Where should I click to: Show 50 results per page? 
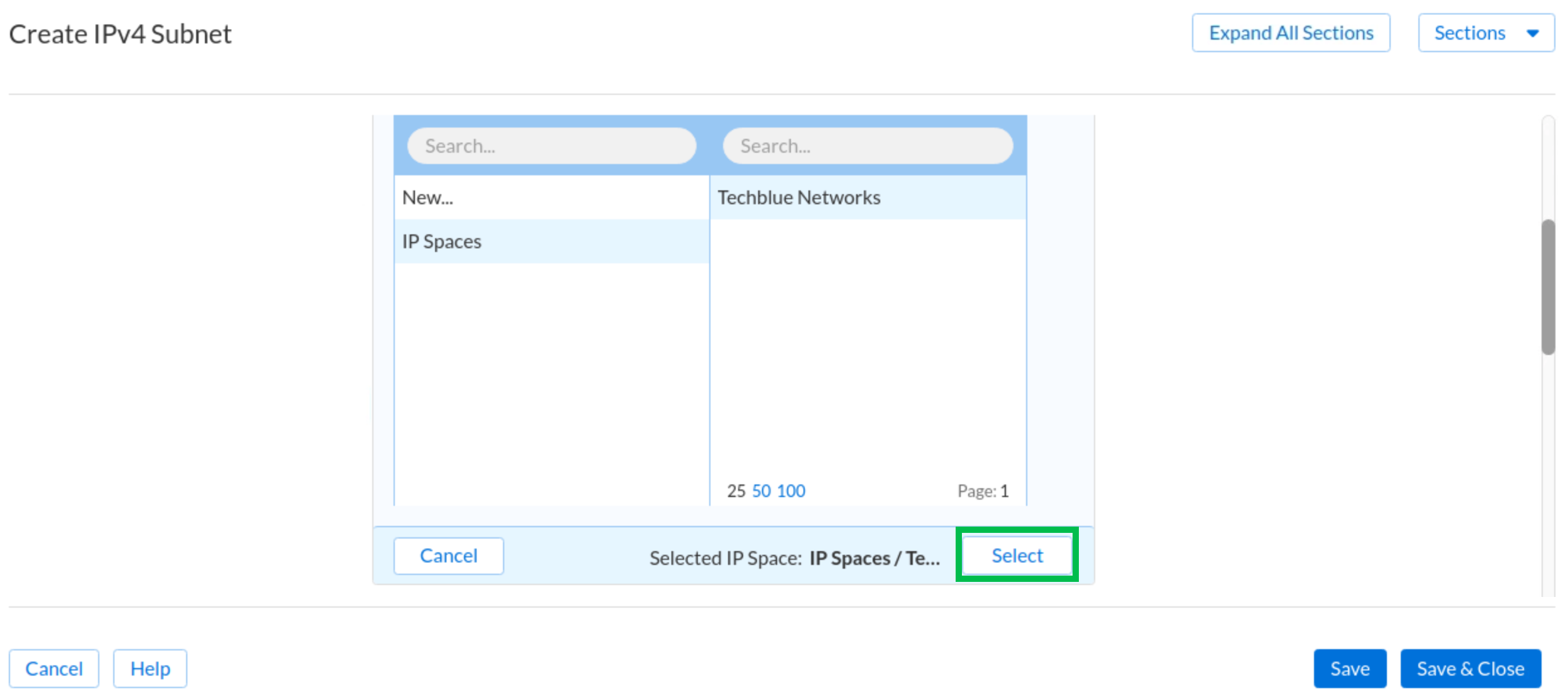[x=761, y=491]
